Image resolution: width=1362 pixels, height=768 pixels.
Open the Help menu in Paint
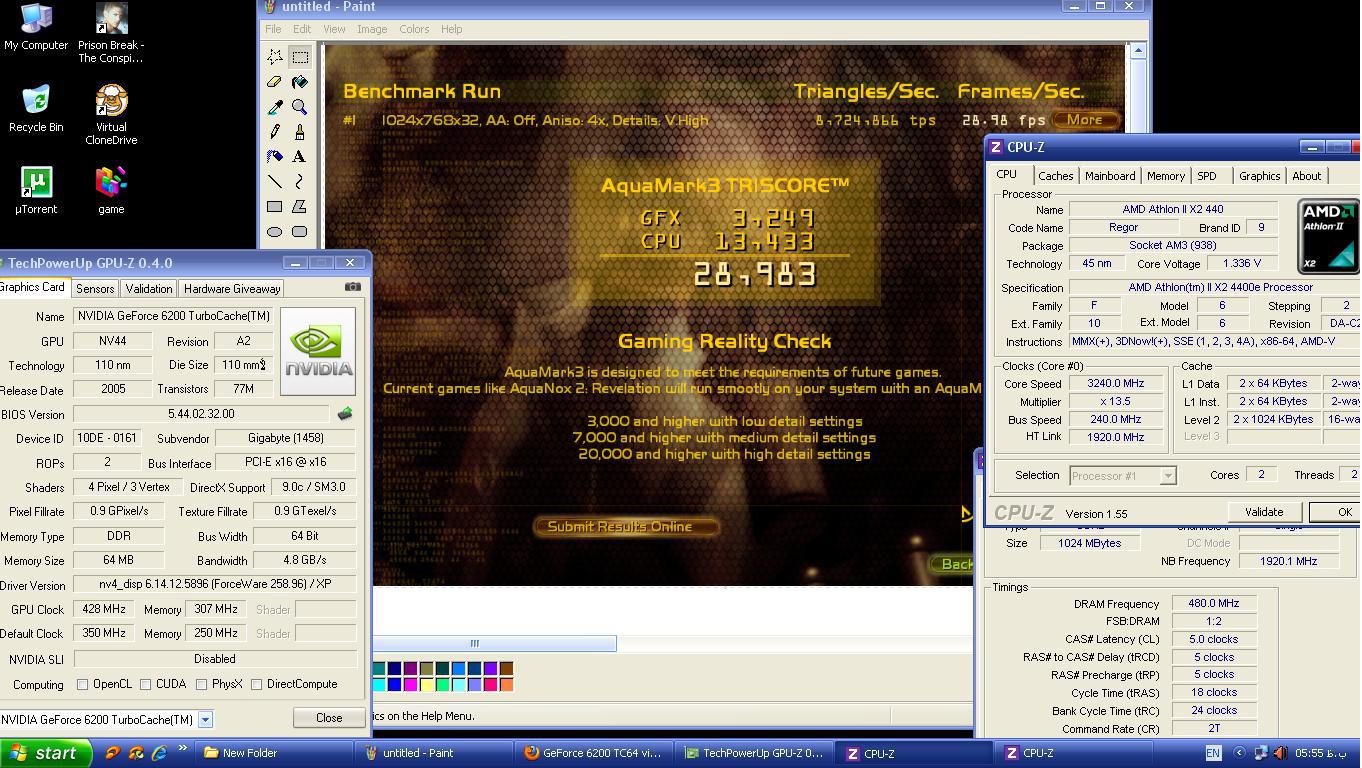tap(451, 29)
